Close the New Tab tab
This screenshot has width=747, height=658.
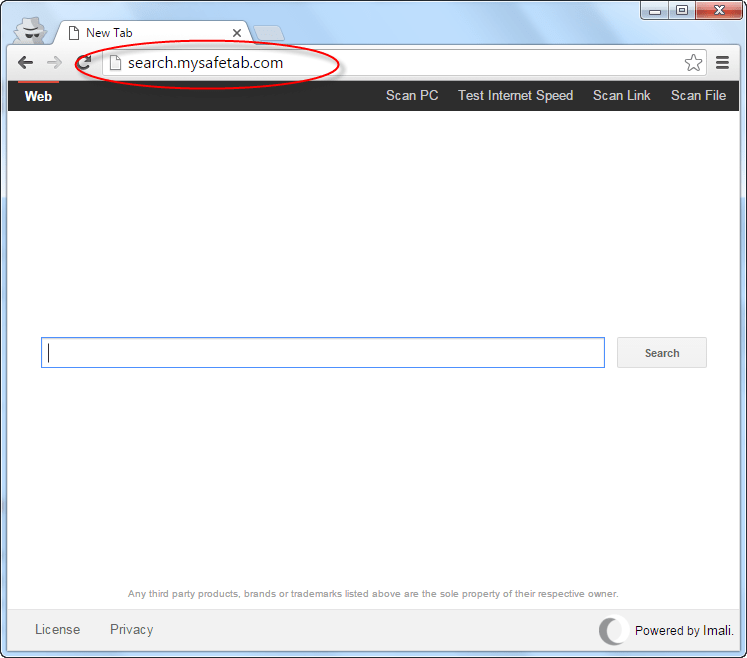click(237, 33)
